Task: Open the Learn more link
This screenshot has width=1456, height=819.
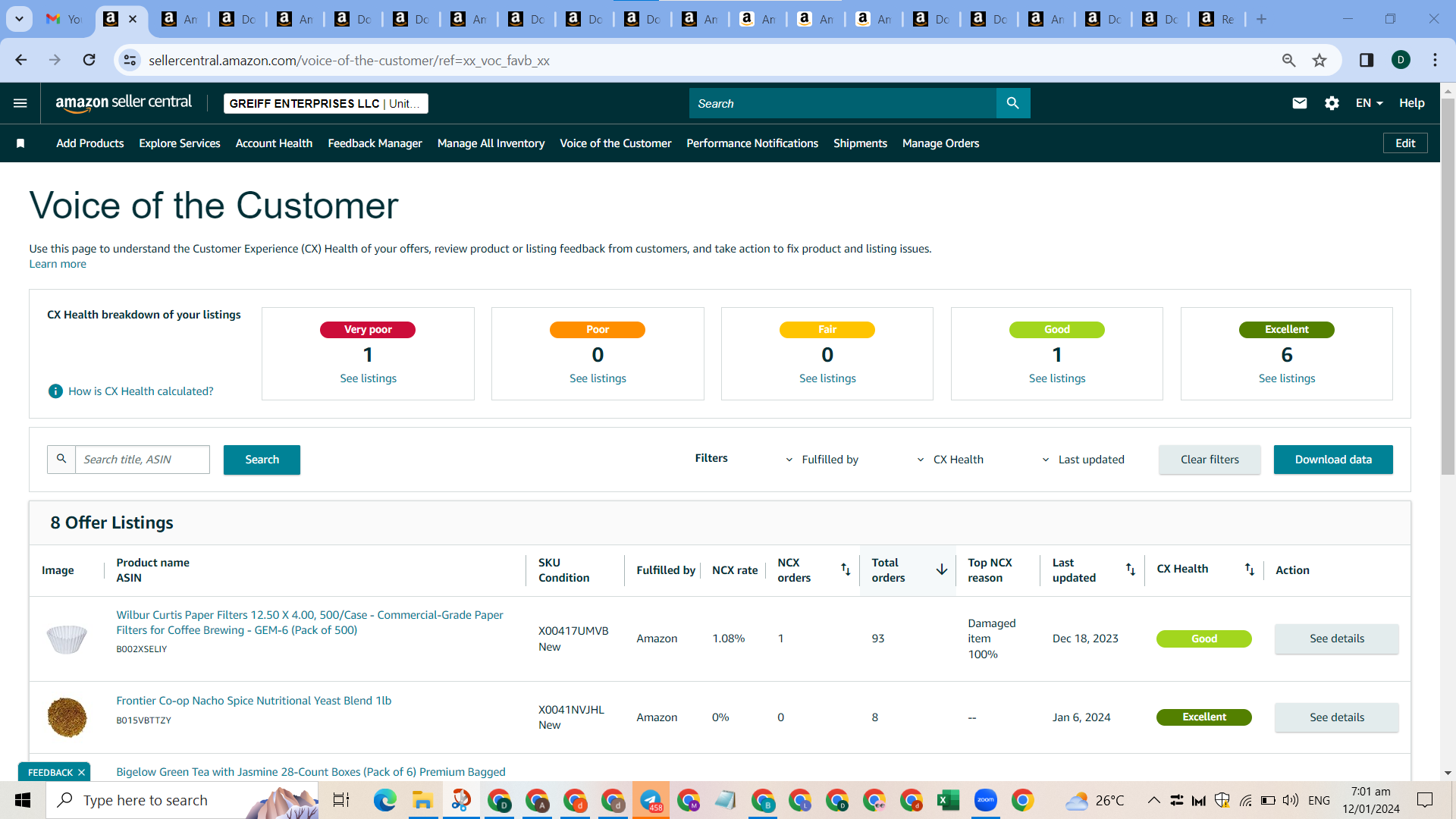Action: point(58,264)
